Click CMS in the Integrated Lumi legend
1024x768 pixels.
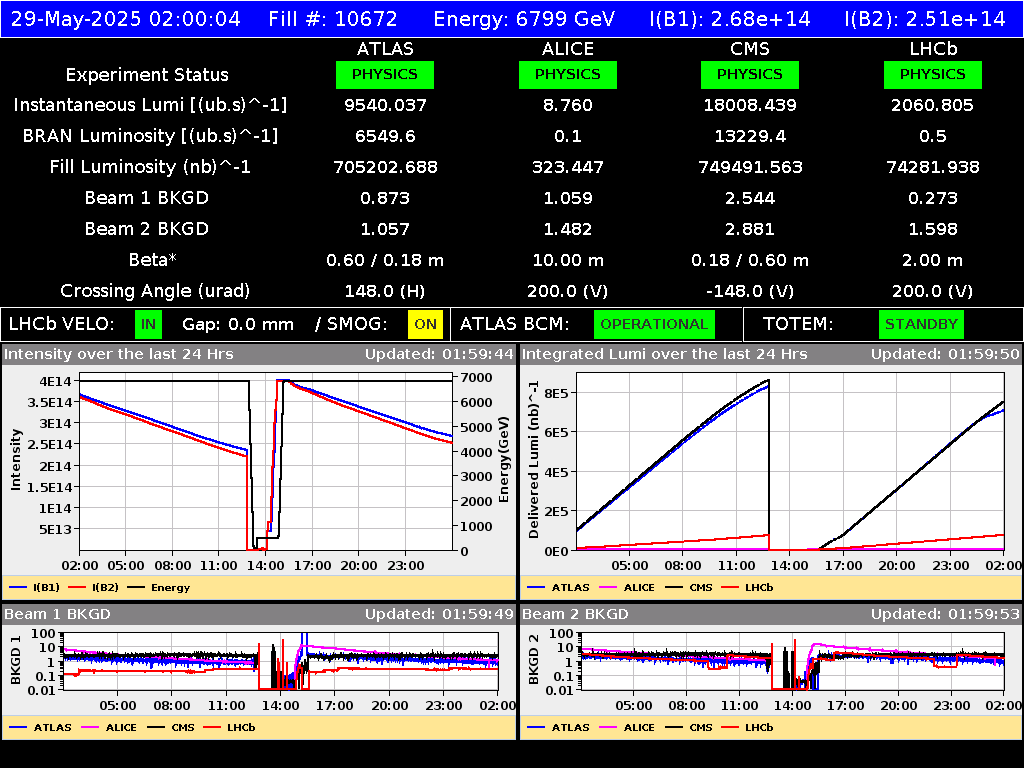[x=701, y=588]
